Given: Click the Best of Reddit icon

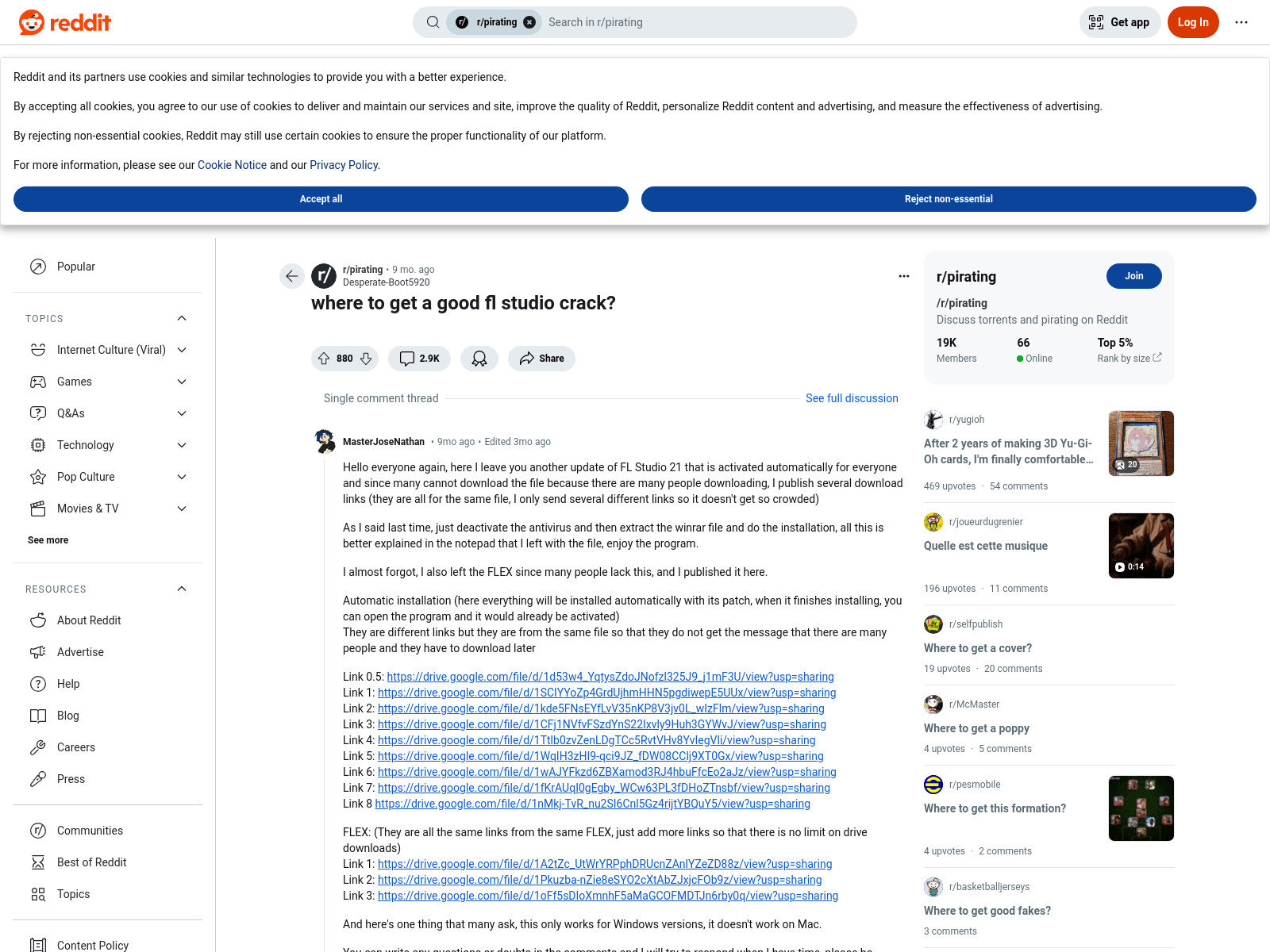Looking at the screenshot, I should click(x=38, y=862).
